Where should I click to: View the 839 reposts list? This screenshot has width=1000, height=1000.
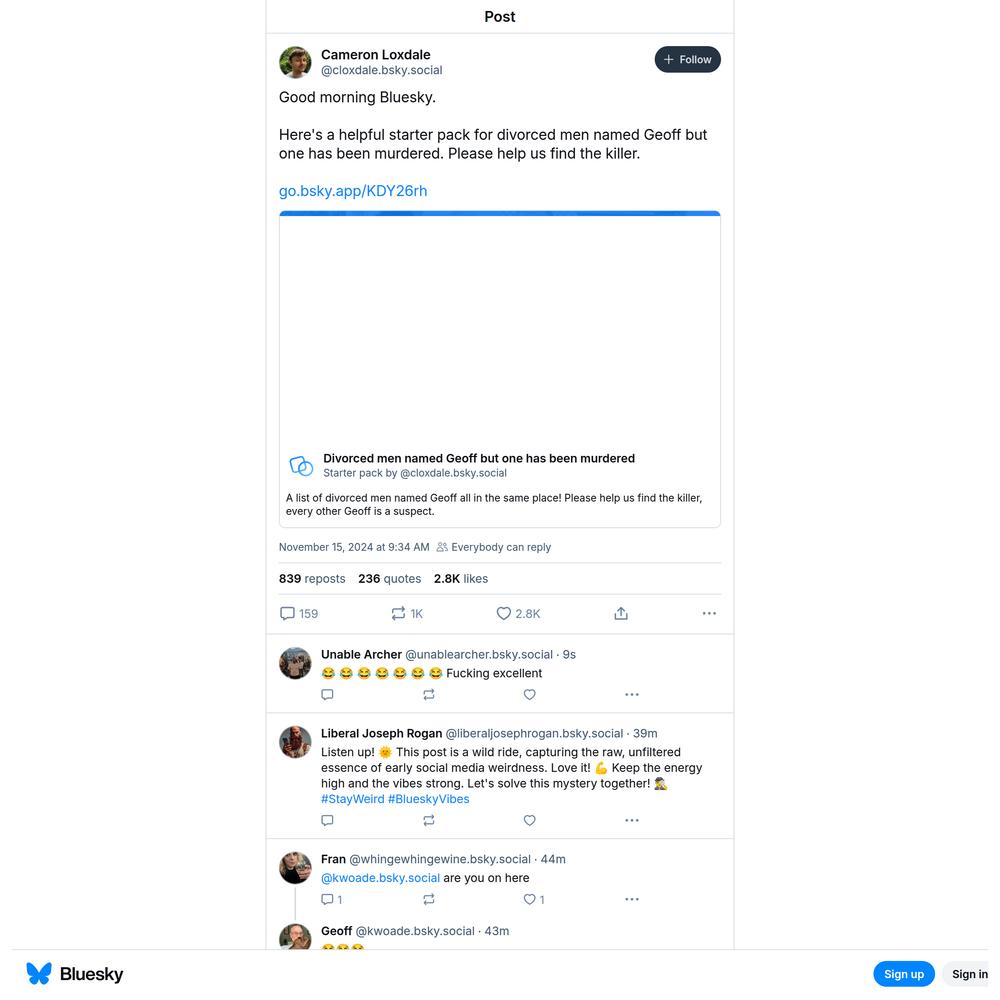tap(312, 578)
